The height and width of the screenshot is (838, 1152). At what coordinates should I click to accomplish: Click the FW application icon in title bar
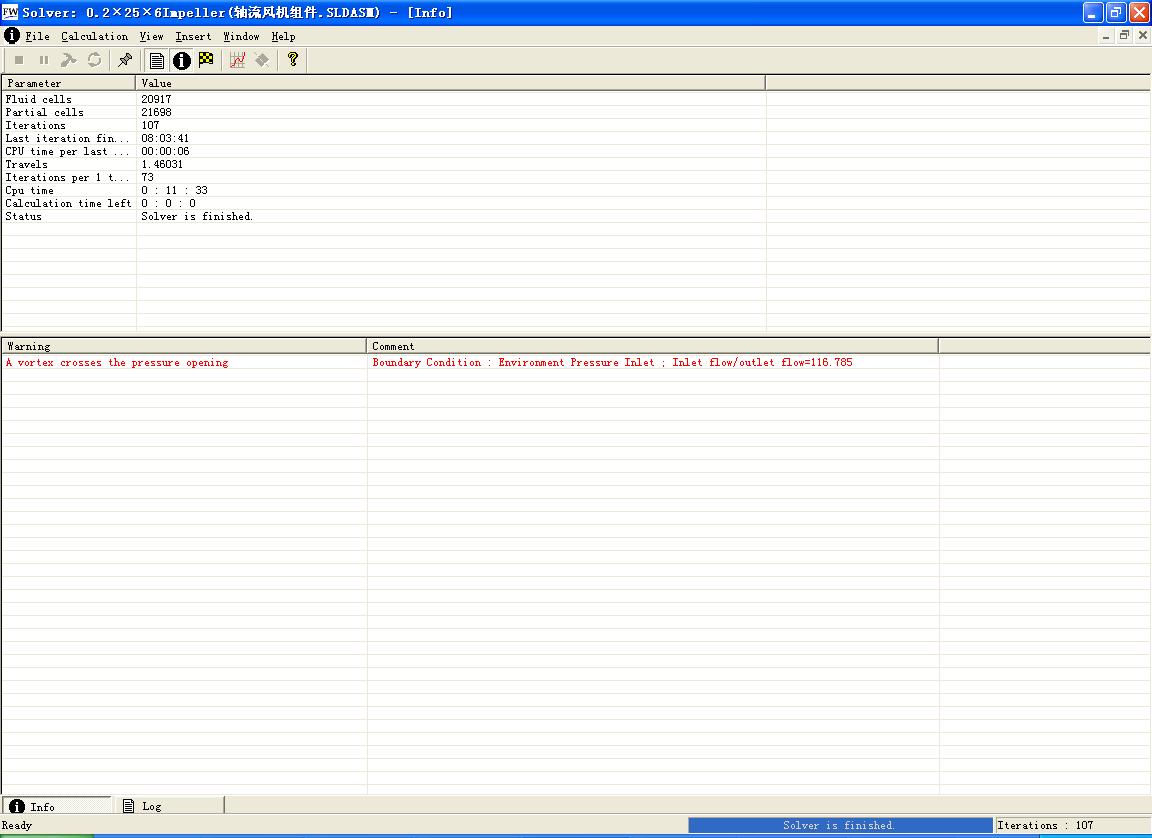point(10,12)
